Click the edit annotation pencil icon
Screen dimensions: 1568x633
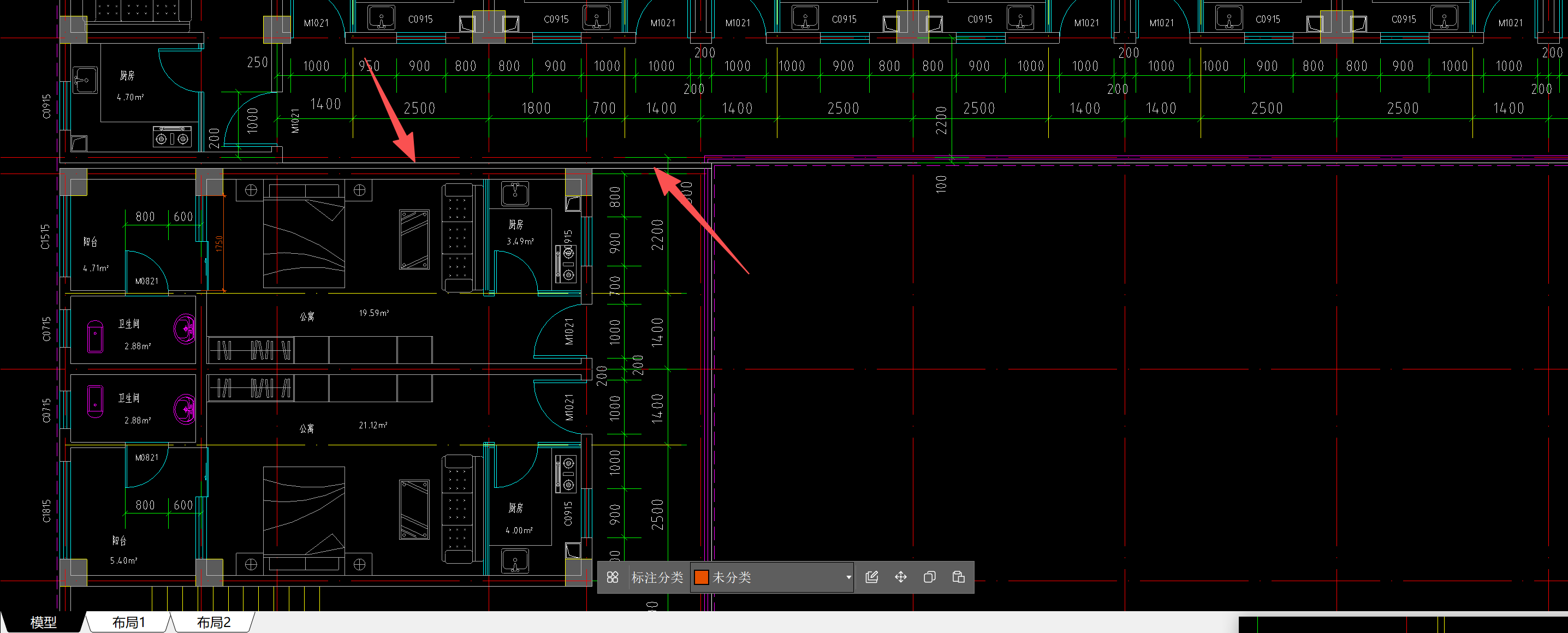[x=872, y=577]
